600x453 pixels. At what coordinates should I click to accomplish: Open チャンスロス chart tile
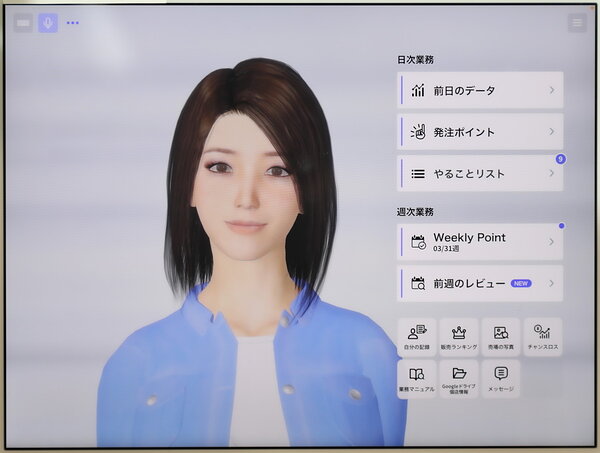(543, 337)
